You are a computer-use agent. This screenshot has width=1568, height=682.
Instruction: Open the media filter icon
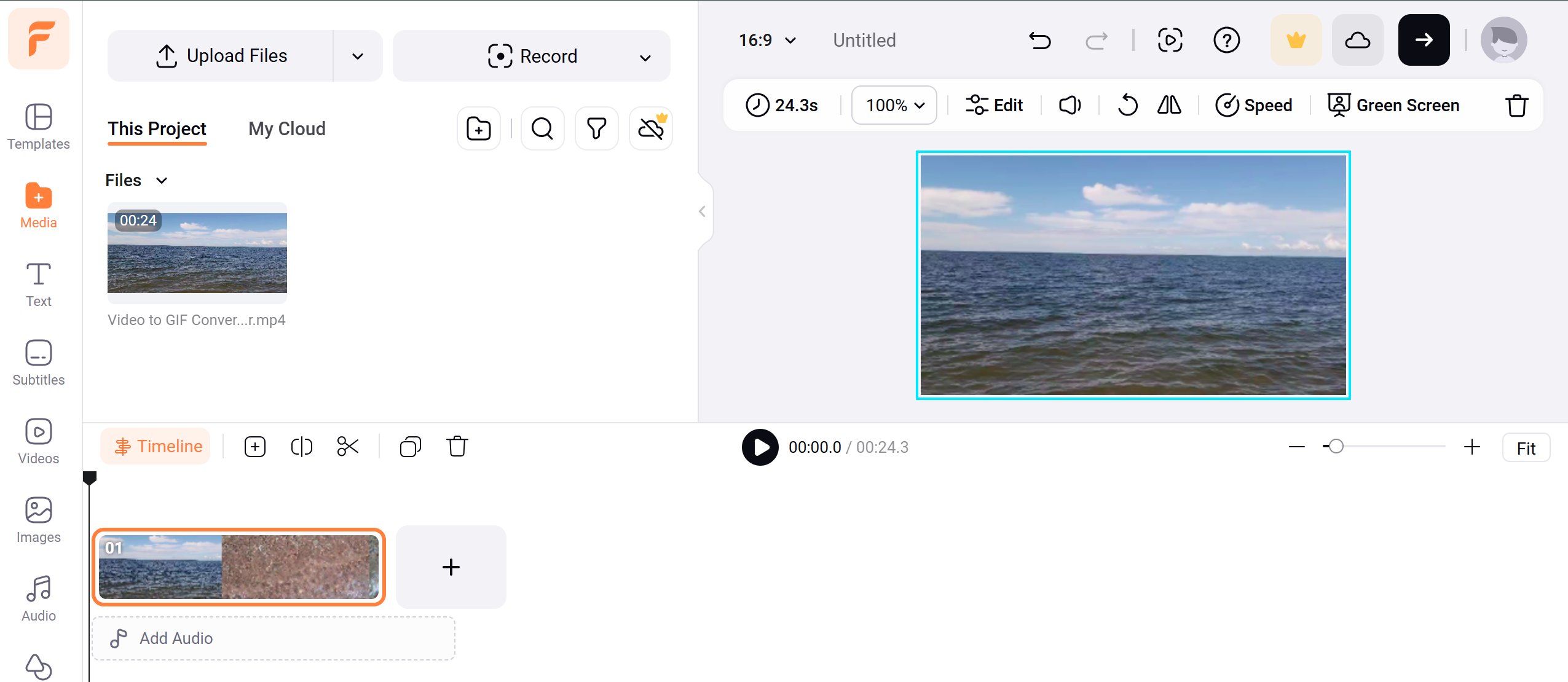point(596,128)
